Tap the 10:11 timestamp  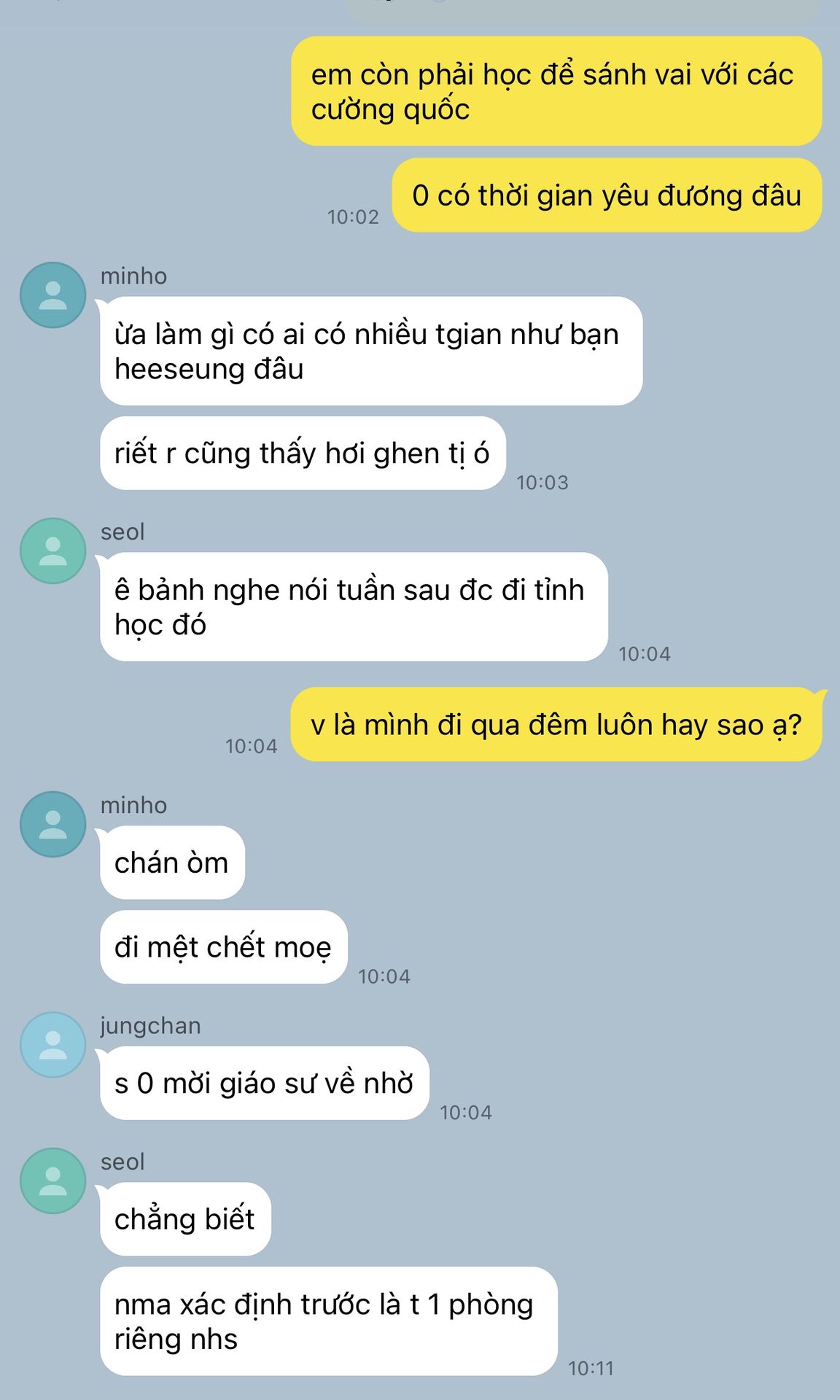coord(591,1368)
